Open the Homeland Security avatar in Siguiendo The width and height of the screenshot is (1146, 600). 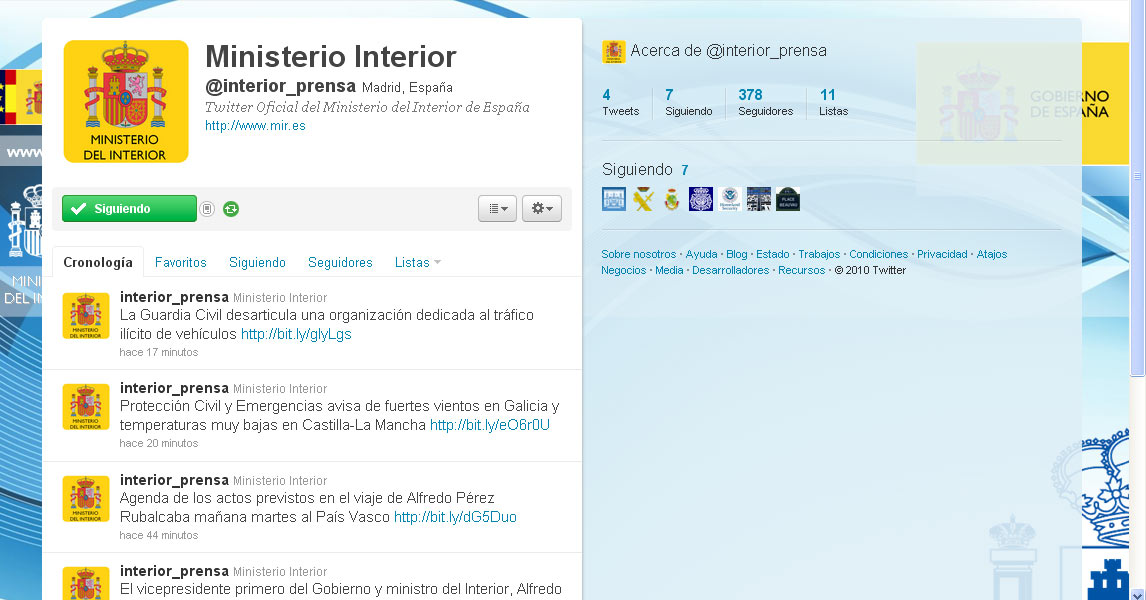click(x=730, y=199)
